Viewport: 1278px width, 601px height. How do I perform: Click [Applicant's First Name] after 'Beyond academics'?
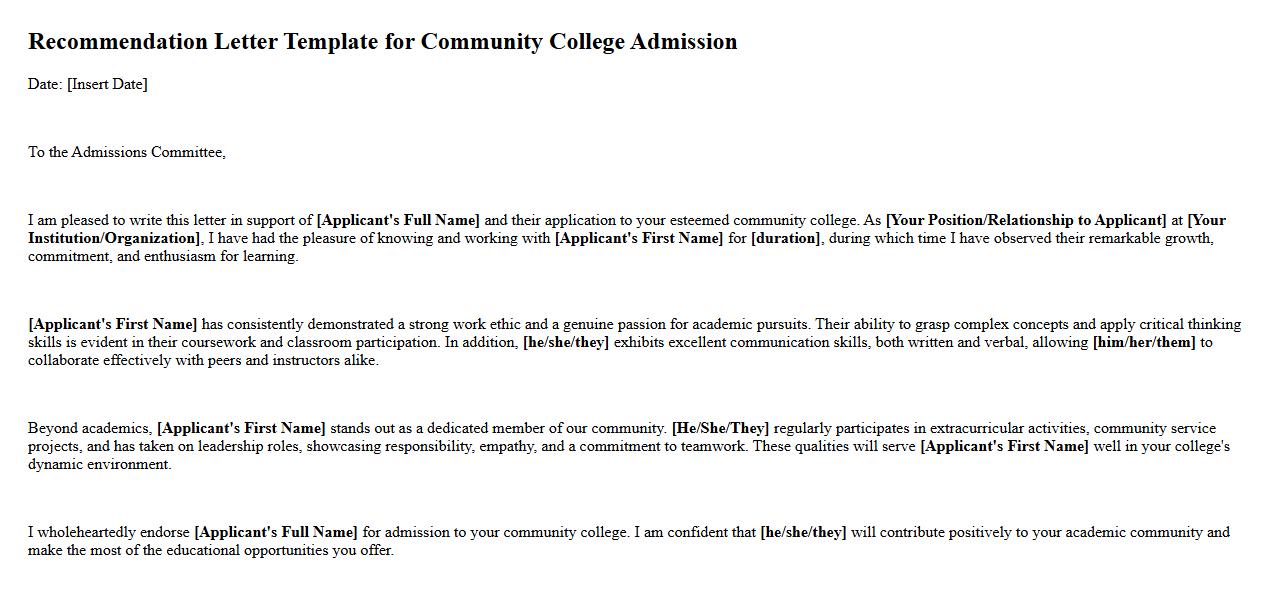pos(241,428)
